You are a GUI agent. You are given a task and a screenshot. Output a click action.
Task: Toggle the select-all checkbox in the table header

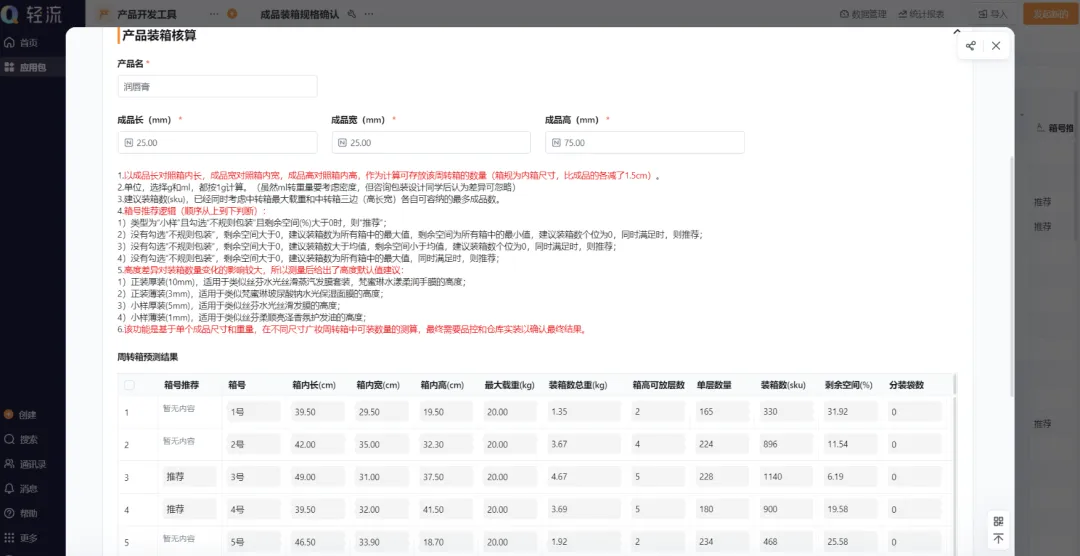129,385
